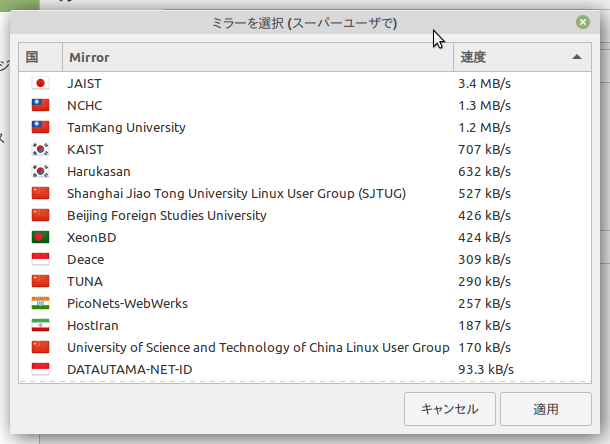Click the 170 kB/s speed value
The image size is (610, 444).
(x=484, y=347)
